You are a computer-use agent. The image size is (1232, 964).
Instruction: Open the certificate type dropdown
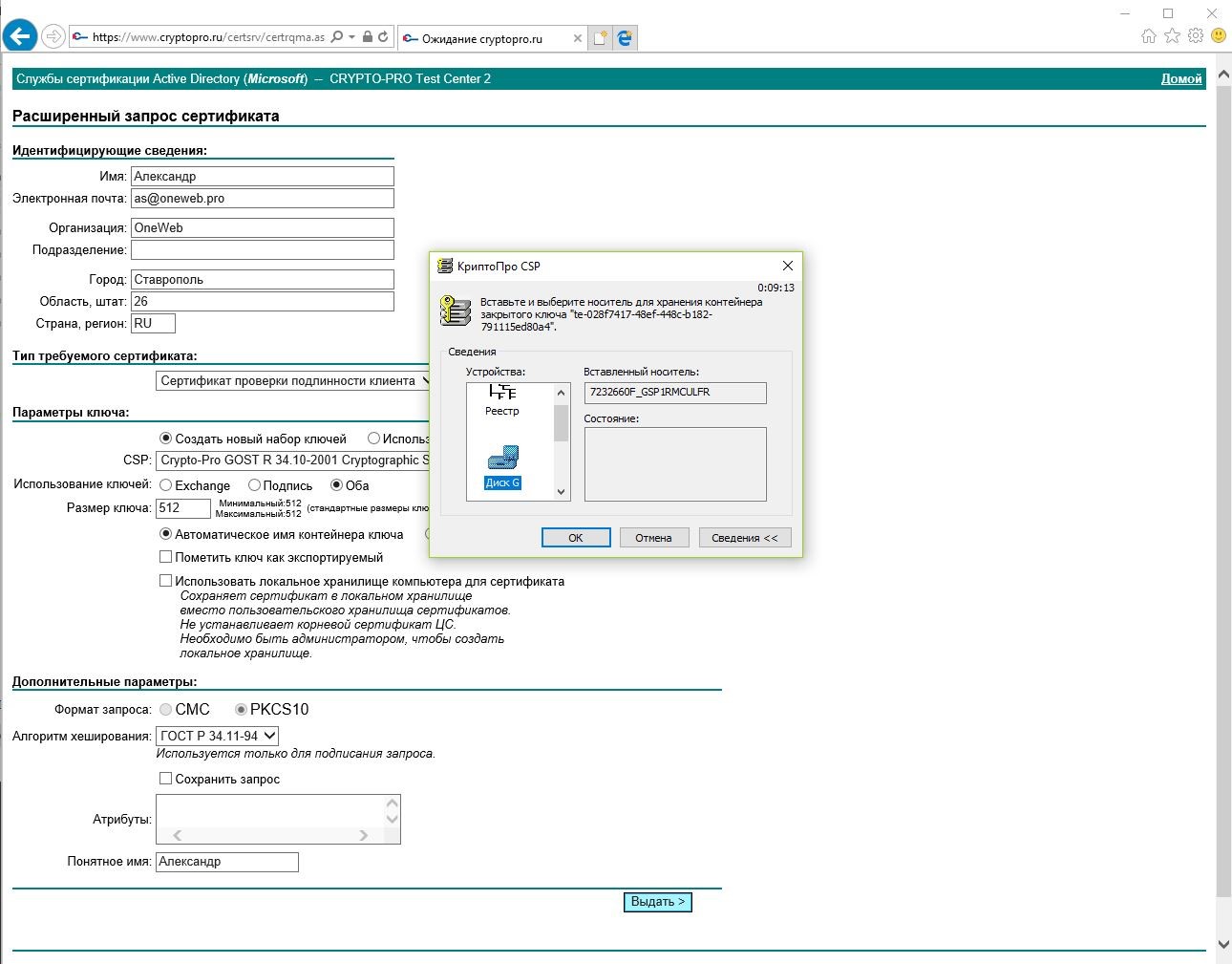pyautogui.click(x=293, y=380)
